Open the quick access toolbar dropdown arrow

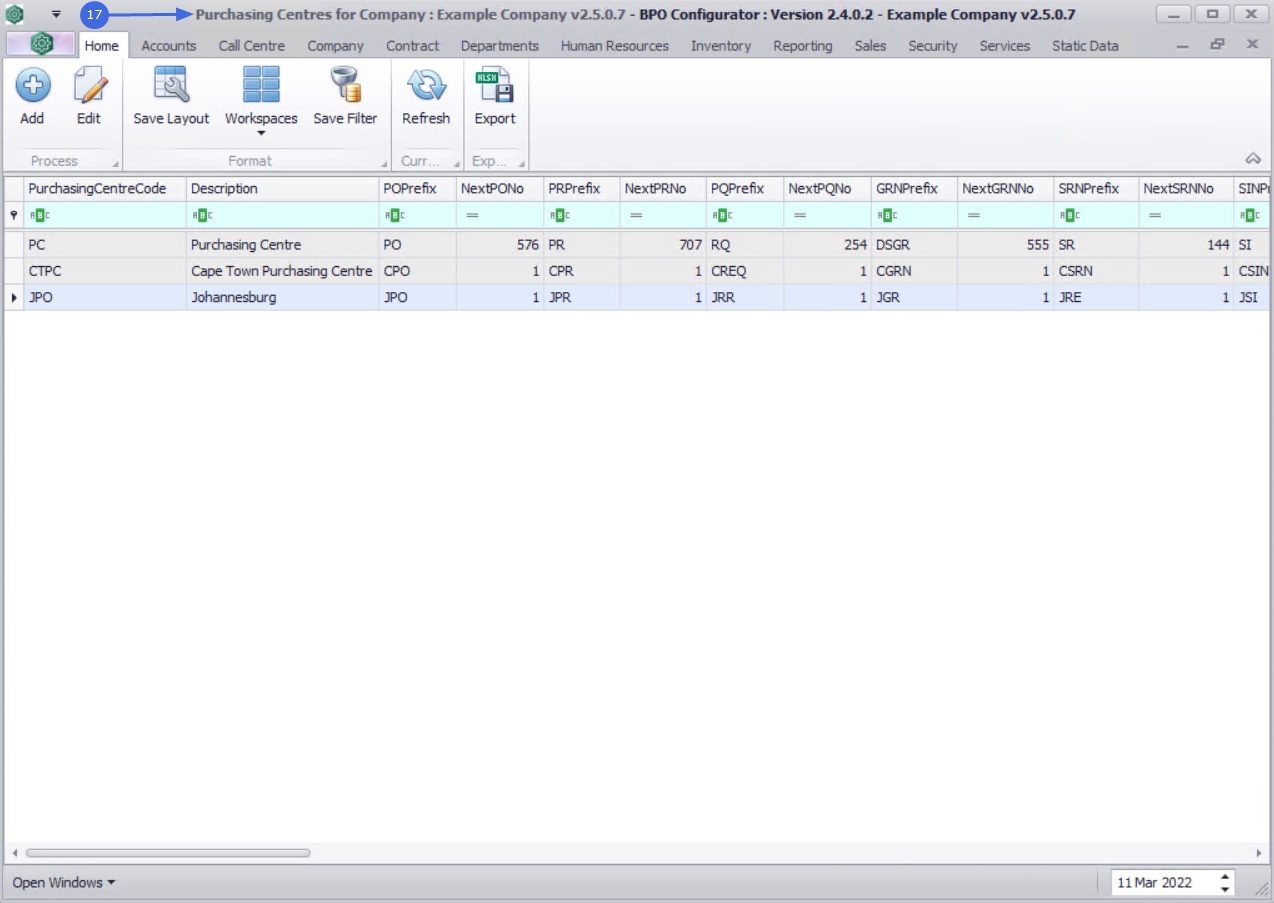pos(56,15)
